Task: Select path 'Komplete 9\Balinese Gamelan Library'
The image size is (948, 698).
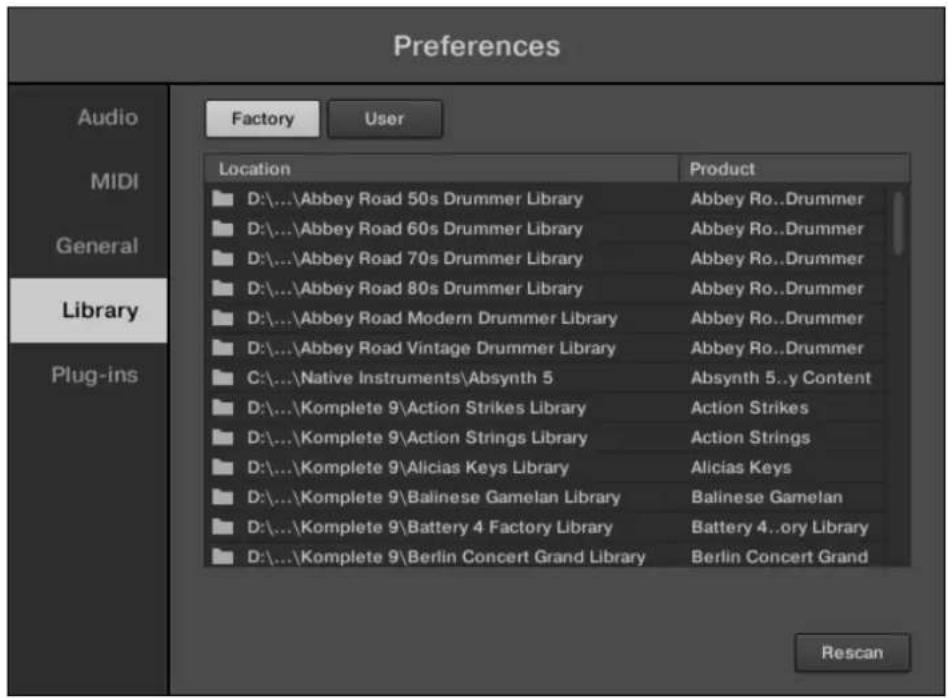Action: 433,497
